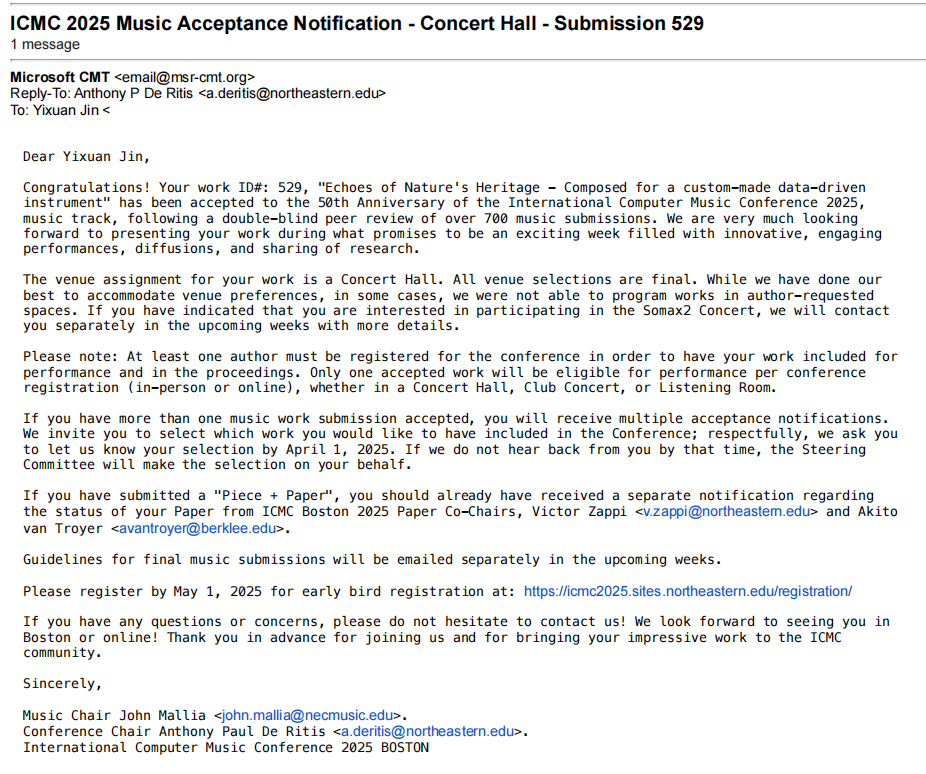Open John Mallia's necmusic.edu email link

click(x=308, y=716)
